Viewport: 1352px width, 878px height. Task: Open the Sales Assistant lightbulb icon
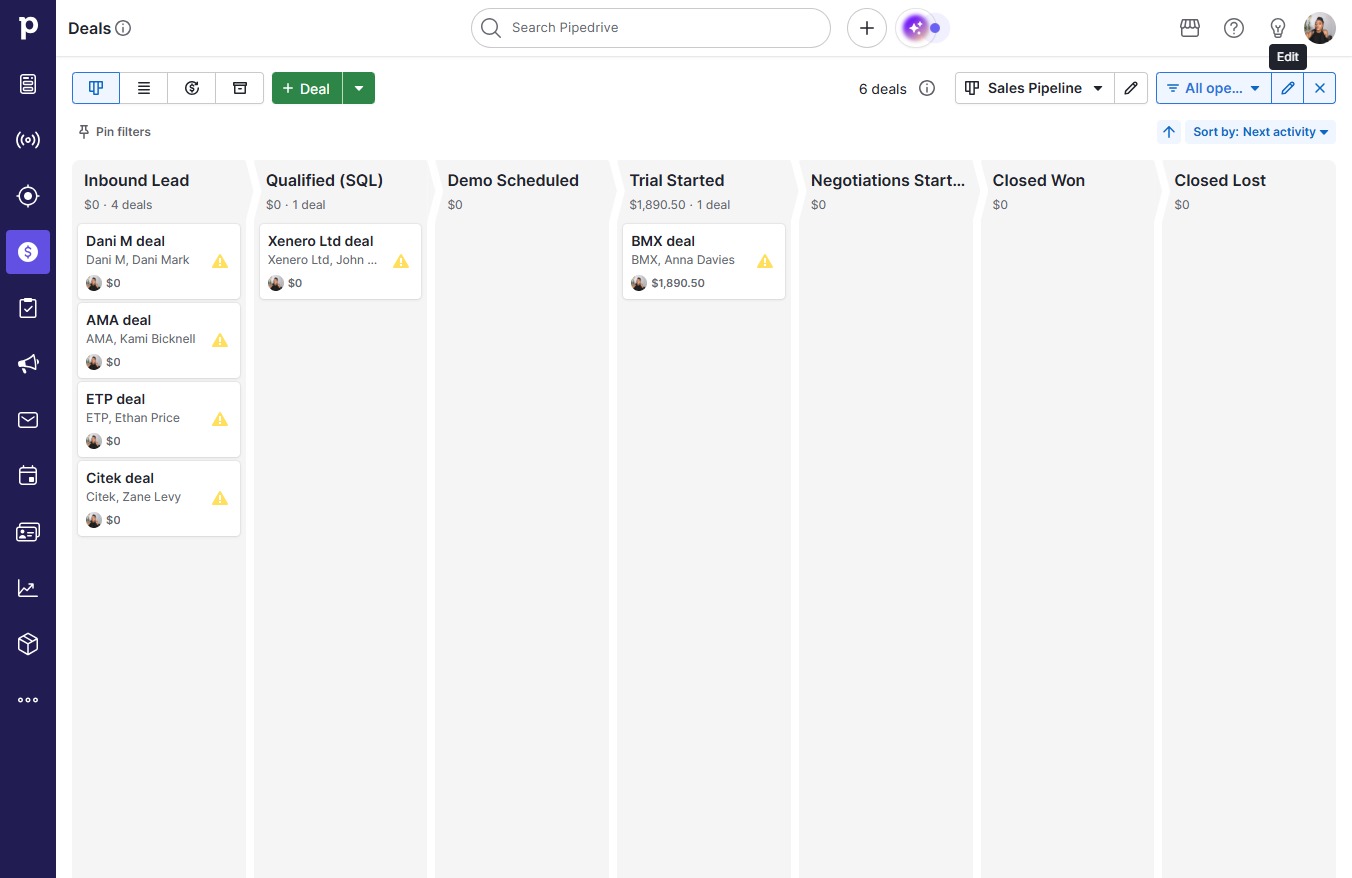1278,28
